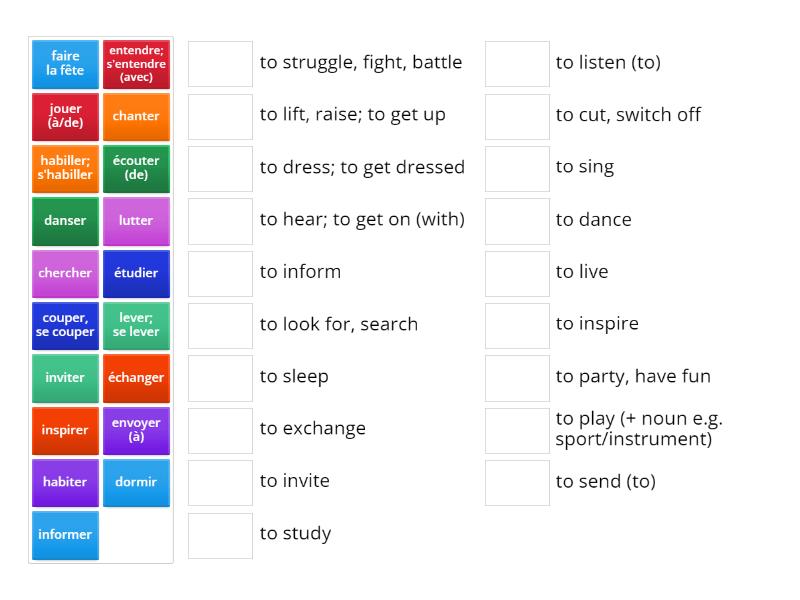This screenshot has height=600, width=800.
Task: Click the answer box beside "to send (to)"
Action: [x=516, y=482]
